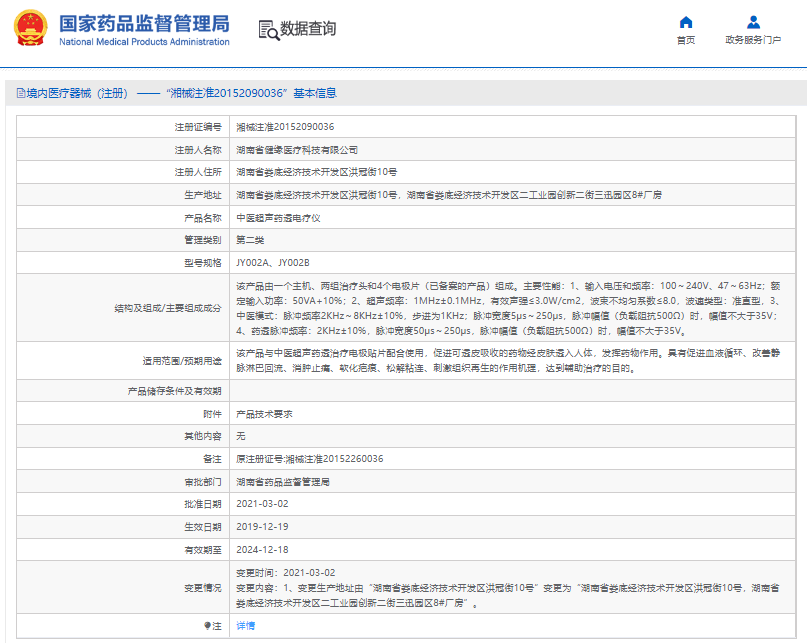Select 湖南省健缘医疗科技有限公司 cell
This screenshot has width=807, height=643.
coord(297,150)
